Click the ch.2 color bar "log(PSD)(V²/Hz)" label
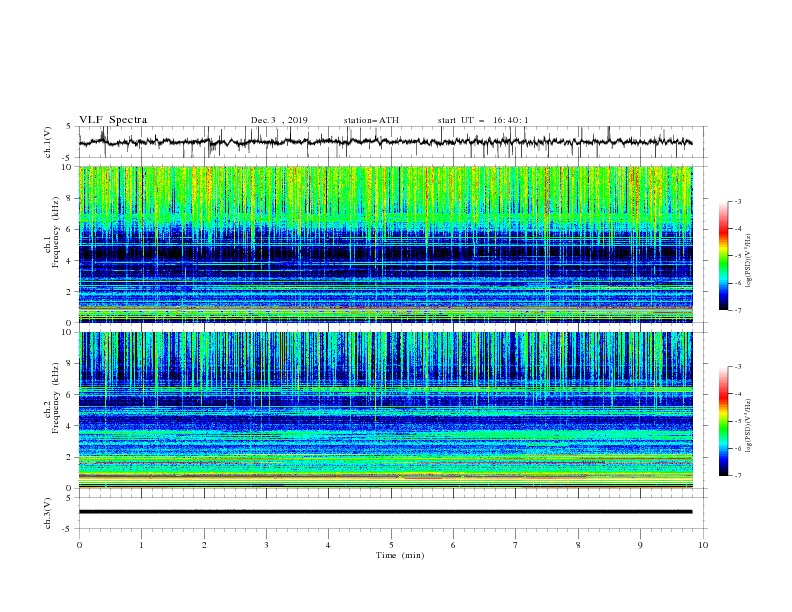Viewport: 792px width, 612px height. pos(749,426)
